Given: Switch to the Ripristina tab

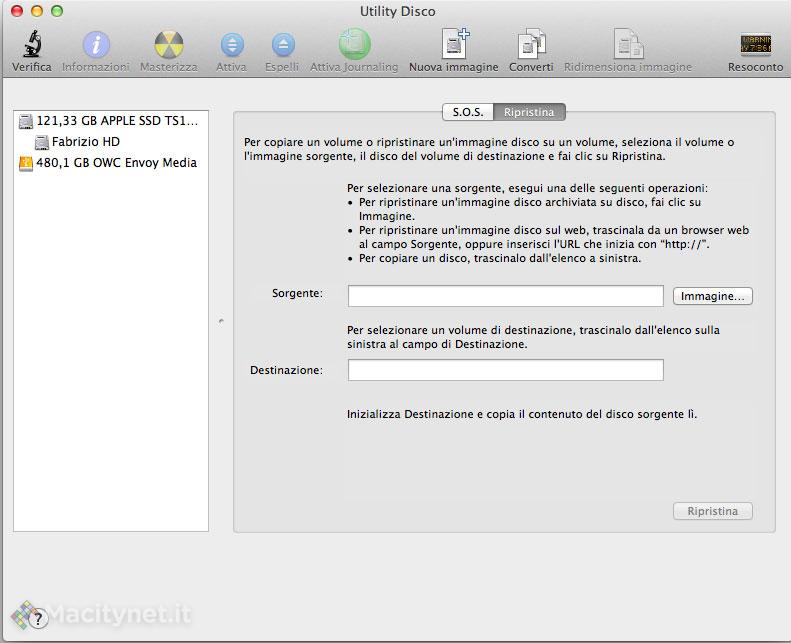Looking at the screenshot, I should [529, 112].
